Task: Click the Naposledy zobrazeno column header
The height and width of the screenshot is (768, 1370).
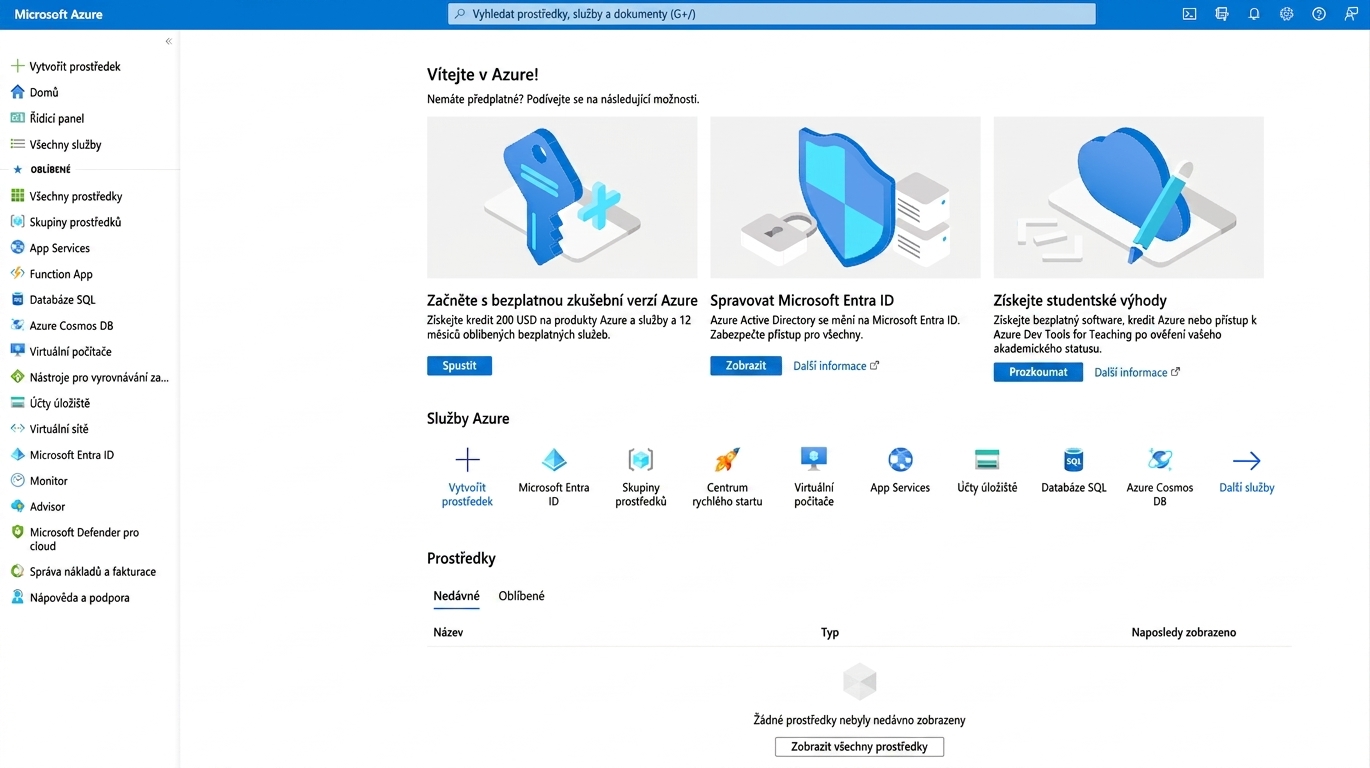Action: pyautogui.click(x=1184, y=633)
